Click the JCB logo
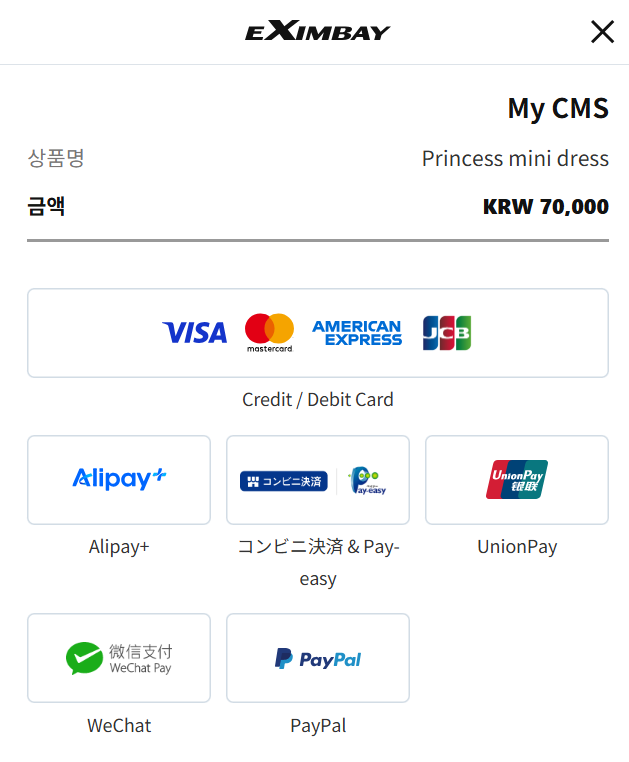 point(446,333)
